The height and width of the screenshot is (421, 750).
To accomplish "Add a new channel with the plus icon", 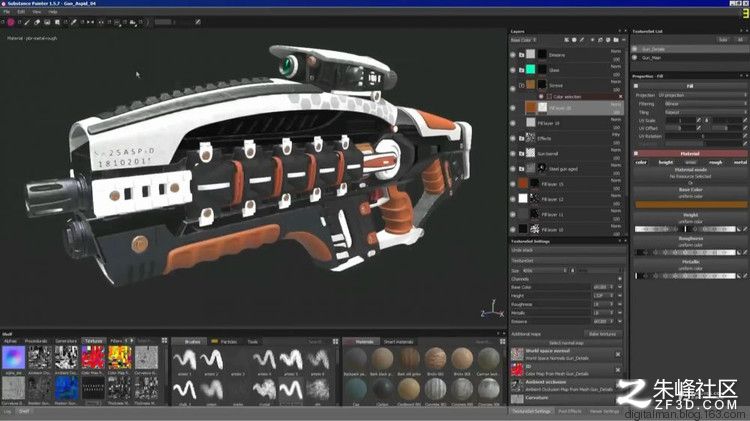I will click(x=620, y=279).
